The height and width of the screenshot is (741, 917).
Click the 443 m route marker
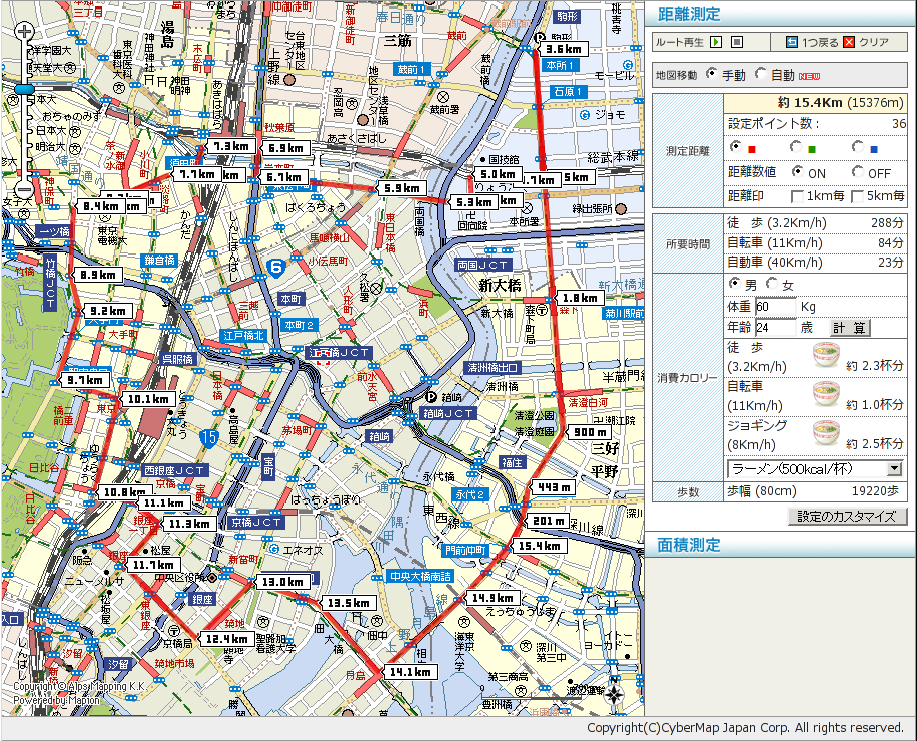553,487
